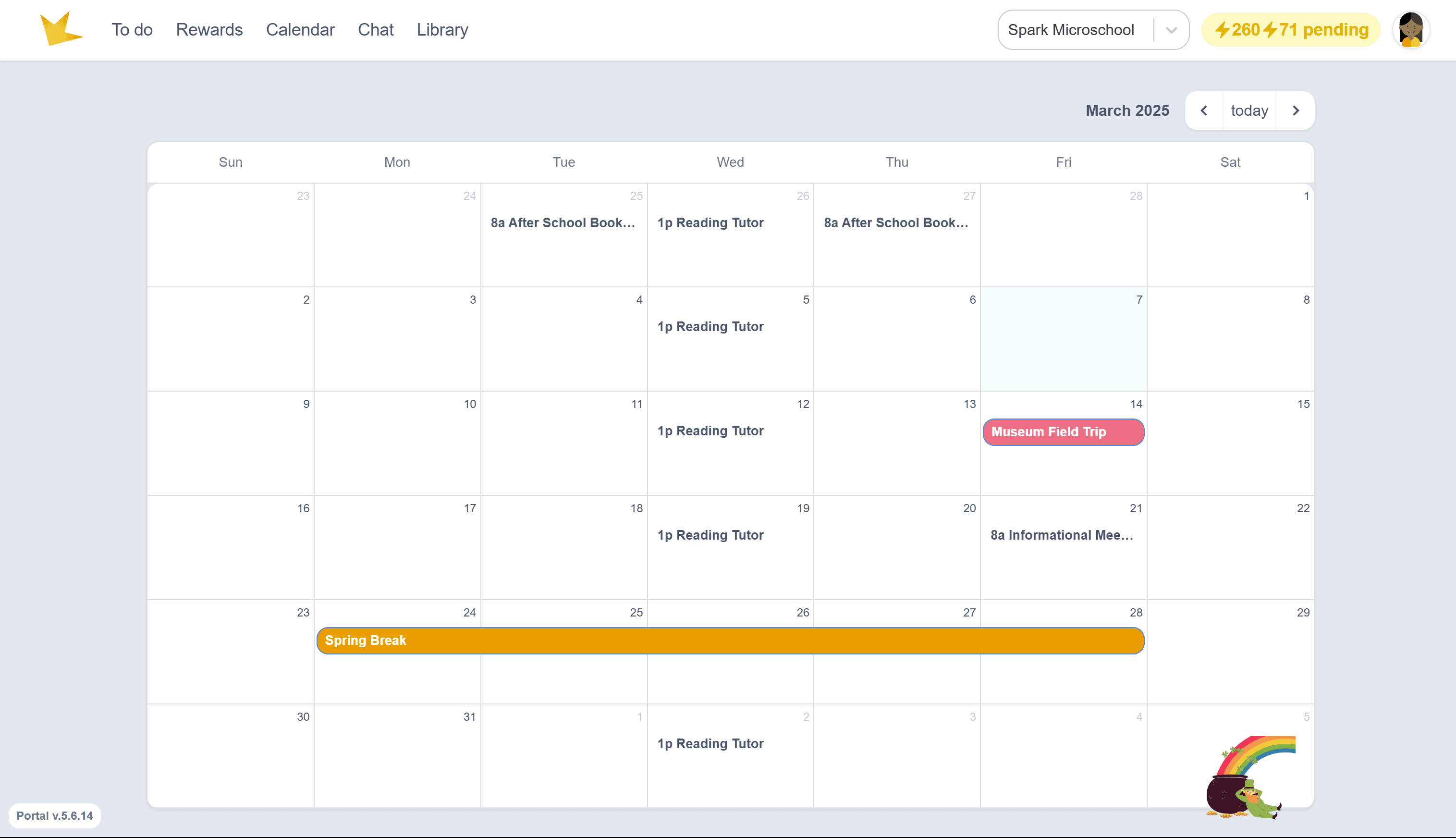The height and width of the screenshot is (838, 1456).
Task: Open the 1p Reading Tutor event on March 12
Action: click(x=710, y=431)
